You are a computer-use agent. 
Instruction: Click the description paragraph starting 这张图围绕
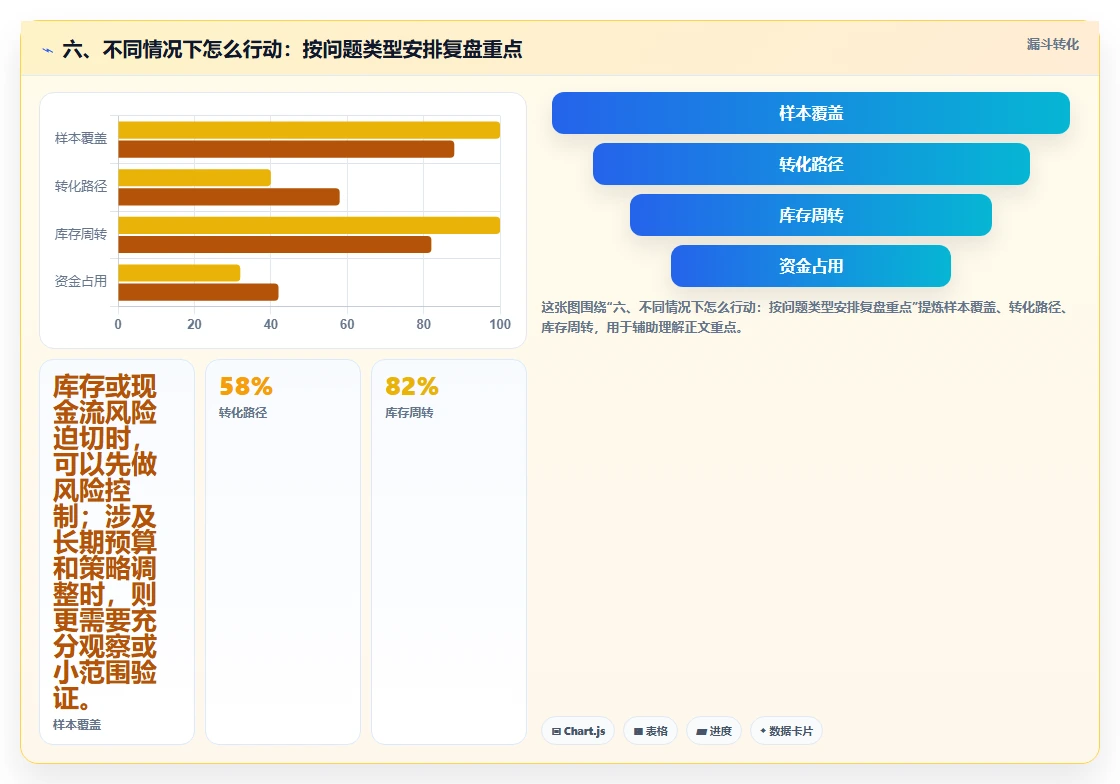pos(806,317)
